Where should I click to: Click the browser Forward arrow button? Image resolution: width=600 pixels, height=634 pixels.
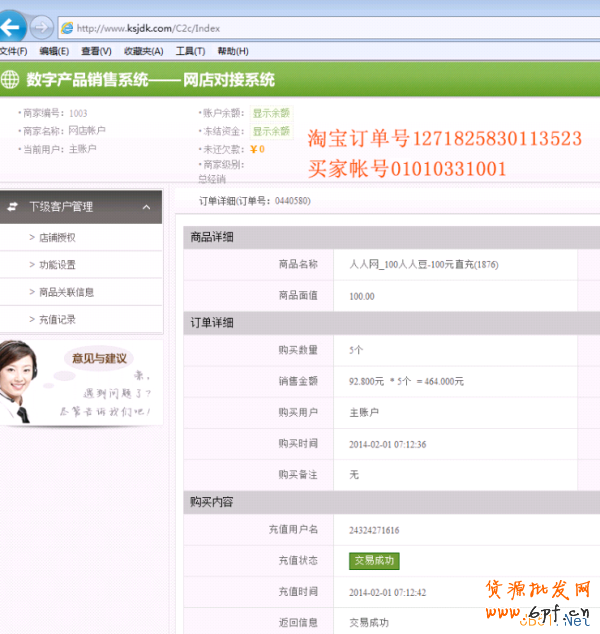(x=41, y=27)
